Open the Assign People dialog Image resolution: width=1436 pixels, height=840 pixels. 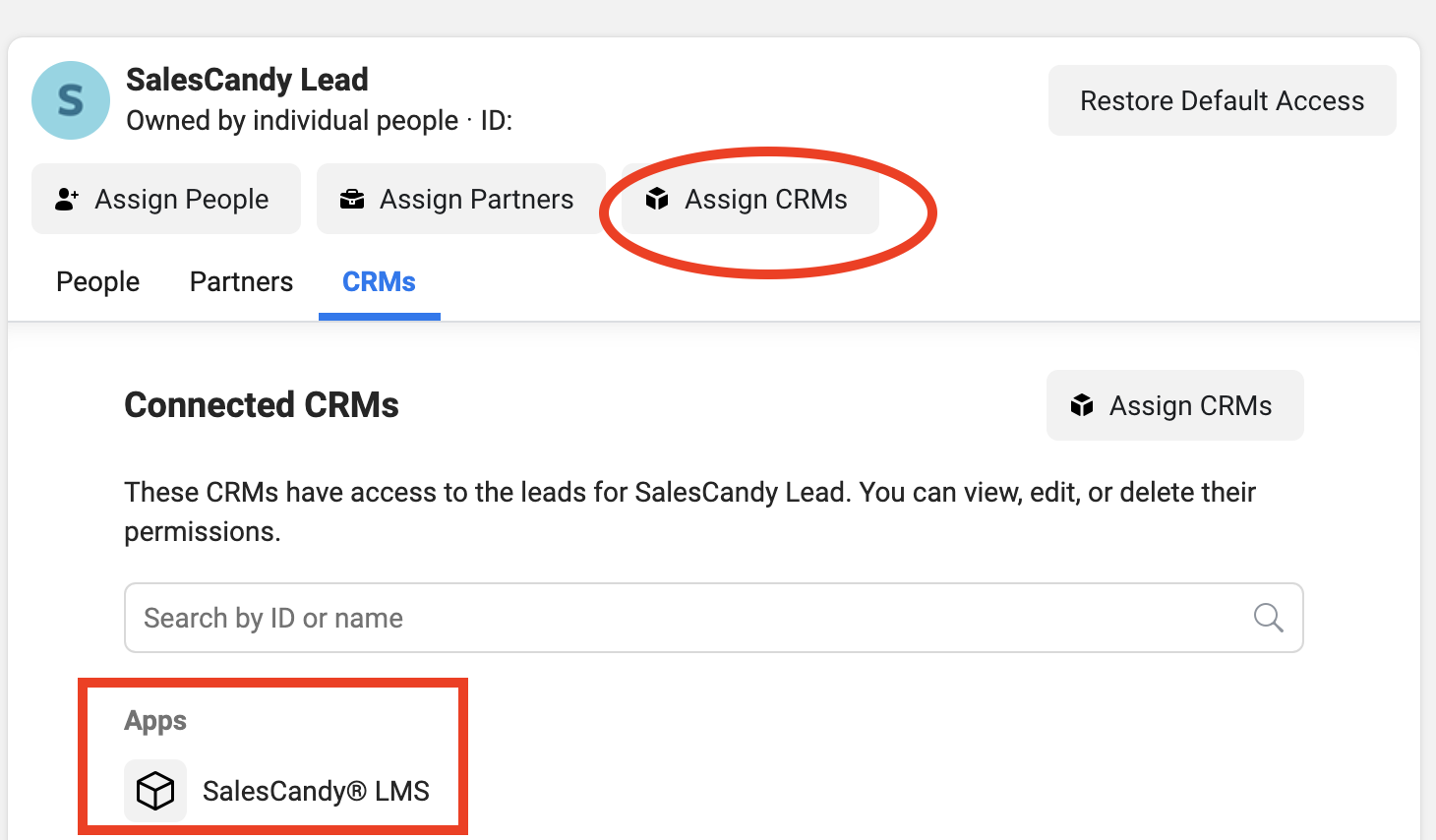[166, 199]
